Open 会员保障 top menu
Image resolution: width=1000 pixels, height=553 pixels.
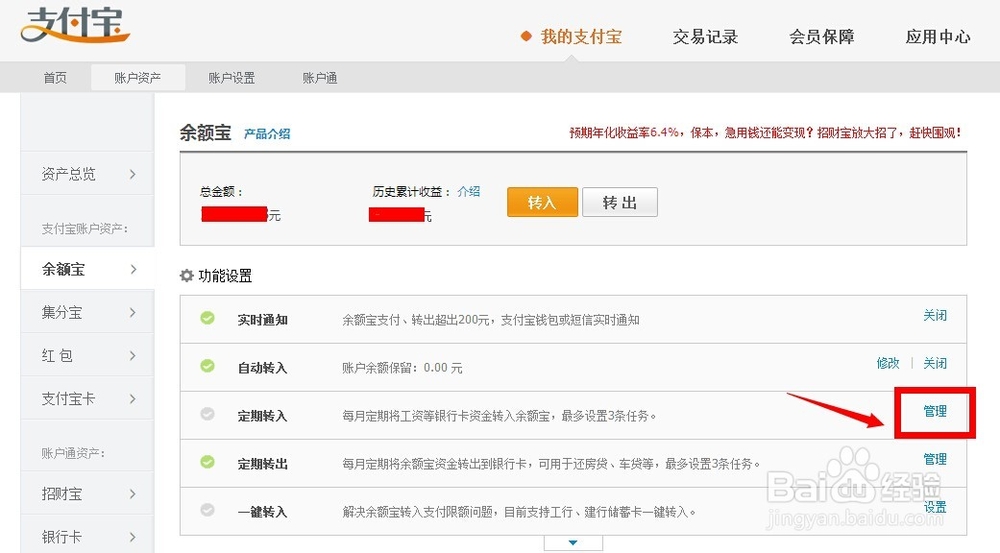click(821, 37)
